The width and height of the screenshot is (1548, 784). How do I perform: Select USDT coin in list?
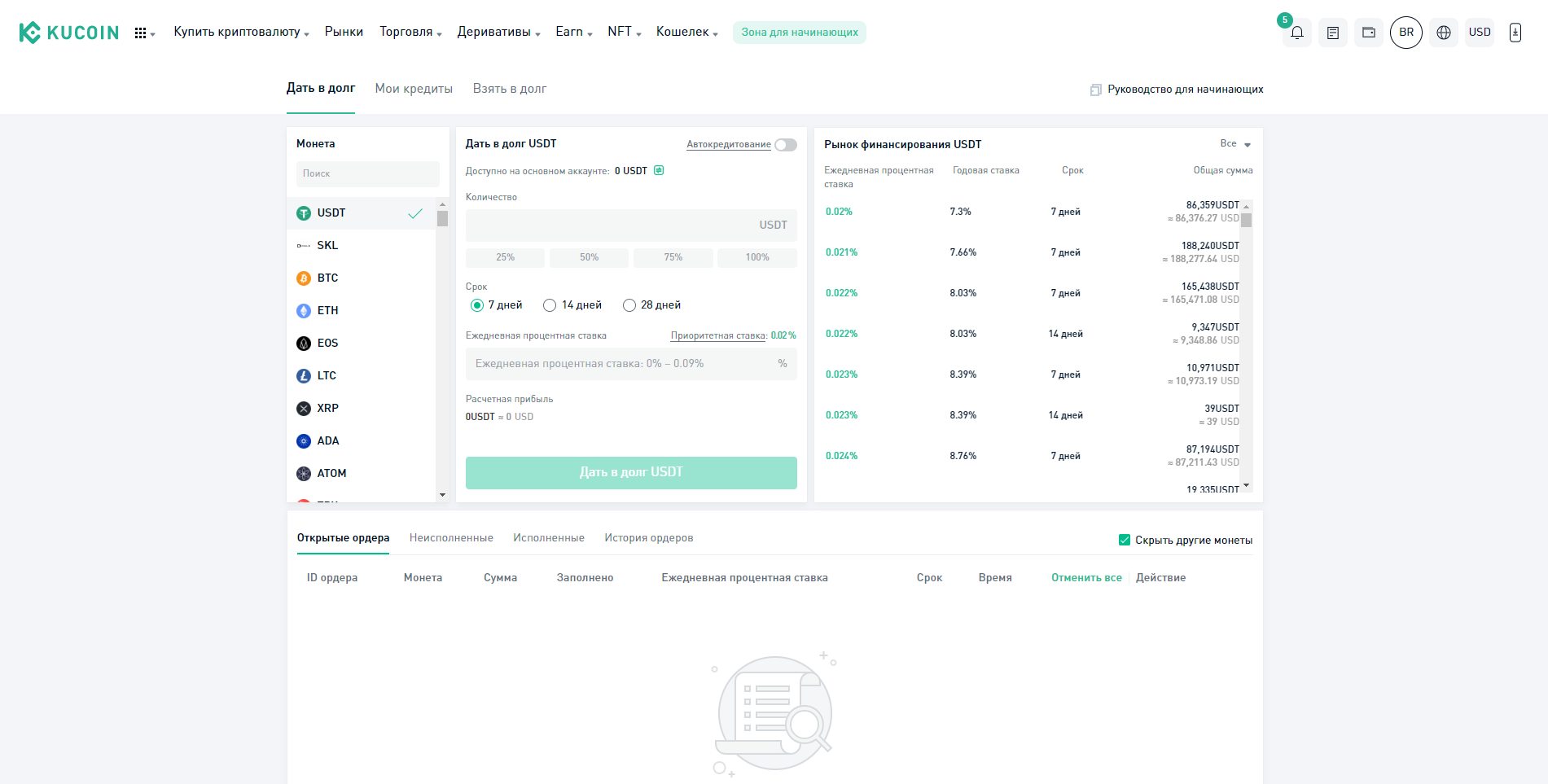[362, 212]
